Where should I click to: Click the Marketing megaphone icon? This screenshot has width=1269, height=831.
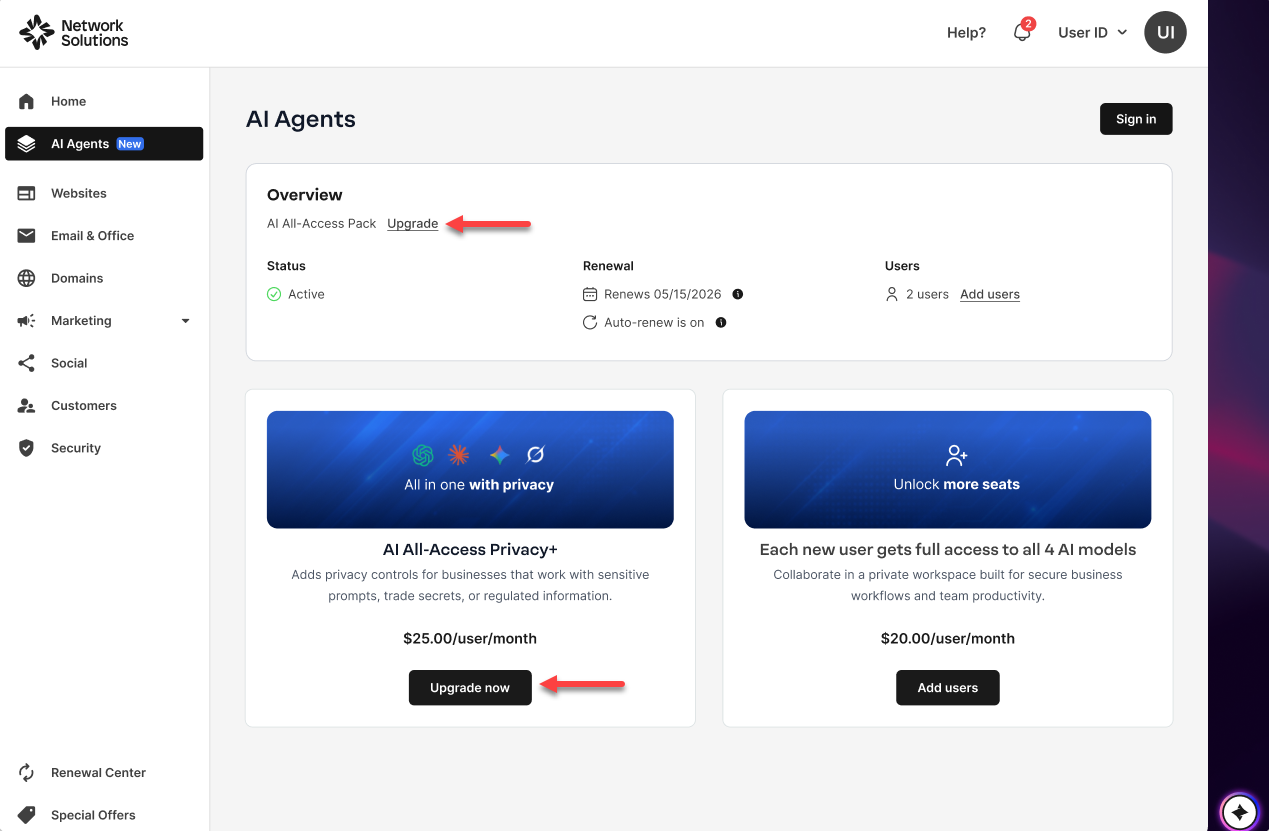point(27,321)
